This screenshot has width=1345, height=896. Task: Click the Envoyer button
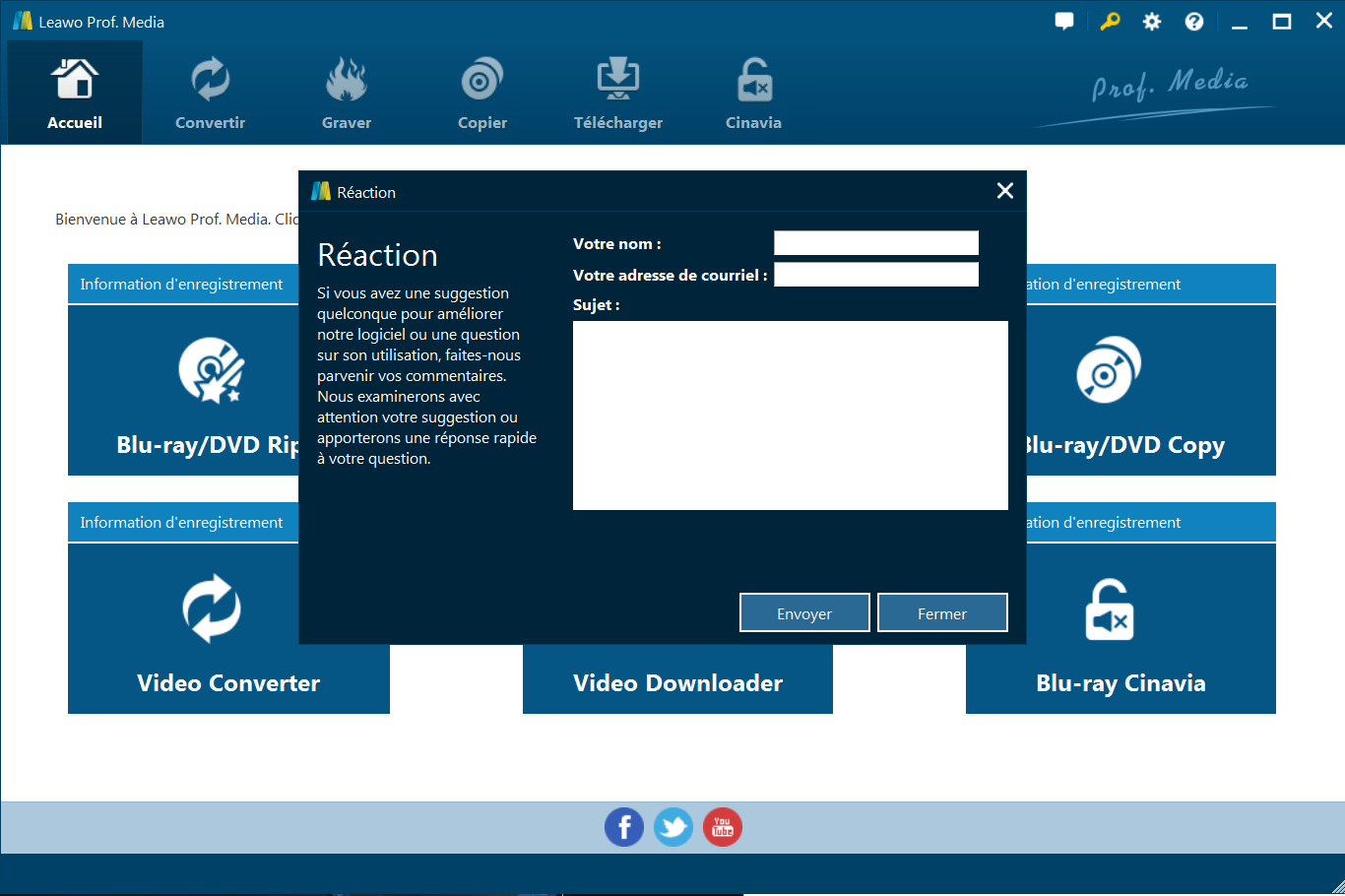click(x=804, y=612)
